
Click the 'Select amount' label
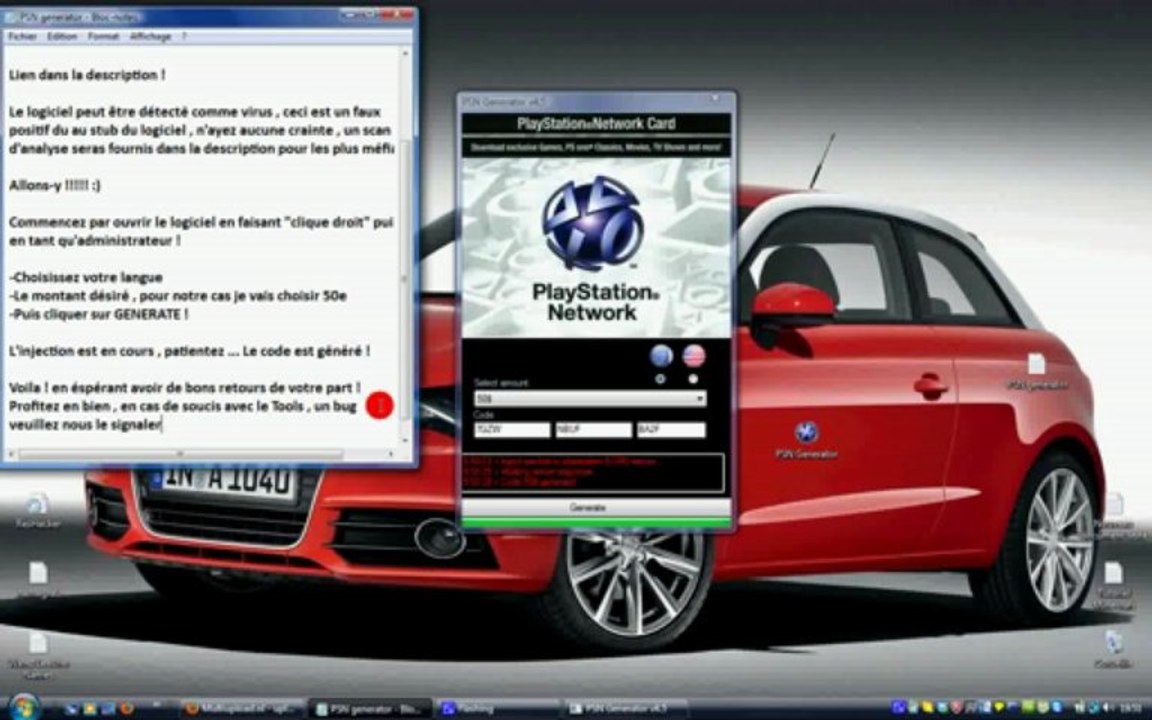[501, 383]
